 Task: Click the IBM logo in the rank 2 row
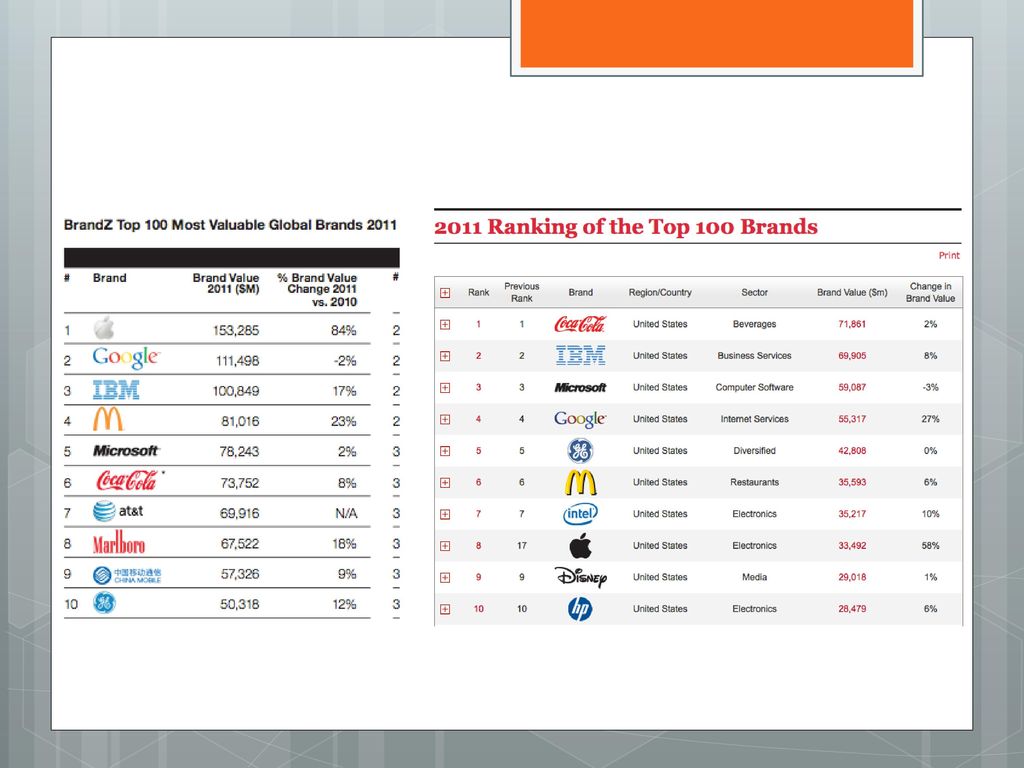(x=581, y=356)
